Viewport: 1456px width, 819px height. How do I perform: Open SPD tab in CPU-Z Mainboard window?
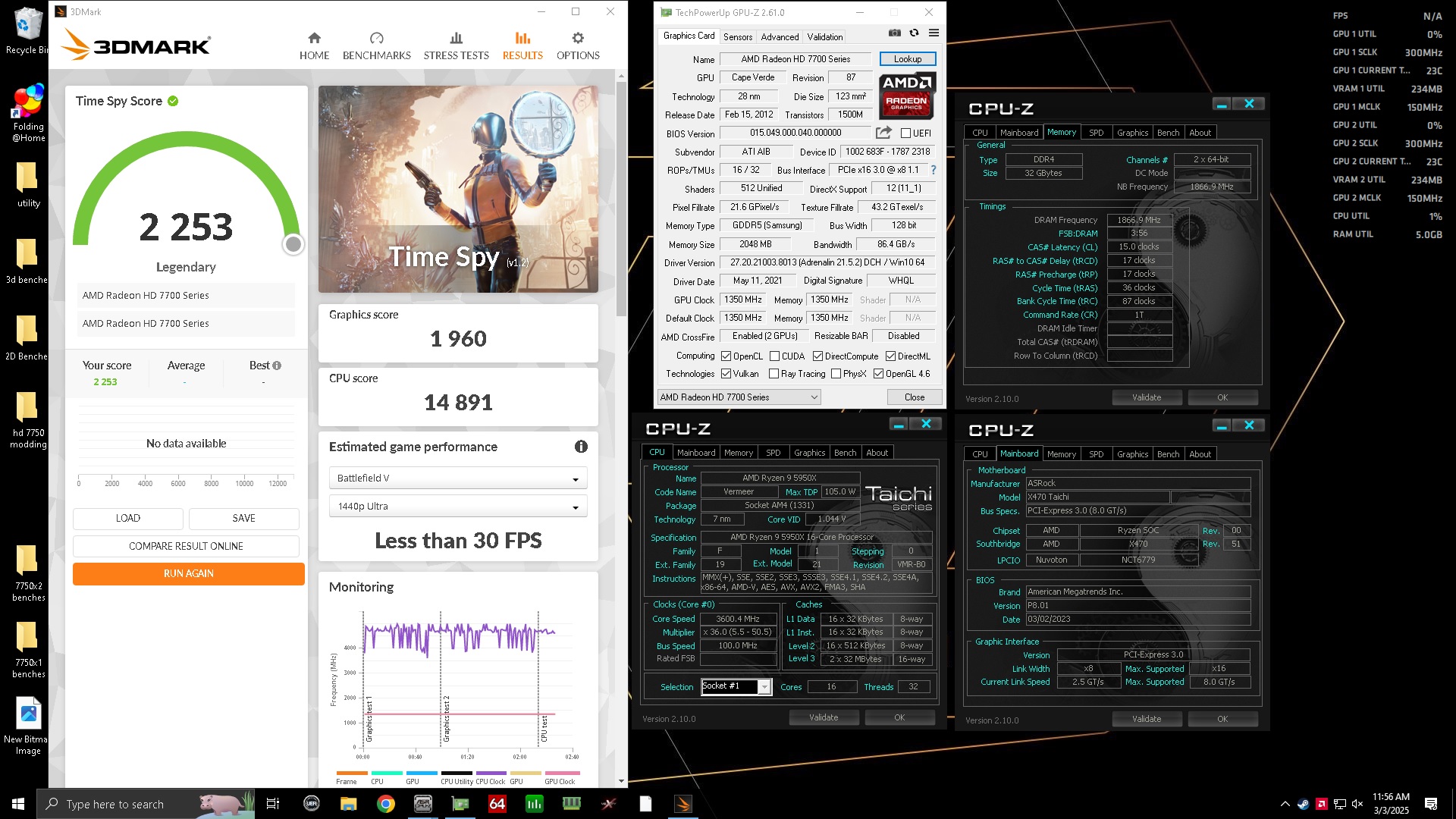coord(1096,454)
